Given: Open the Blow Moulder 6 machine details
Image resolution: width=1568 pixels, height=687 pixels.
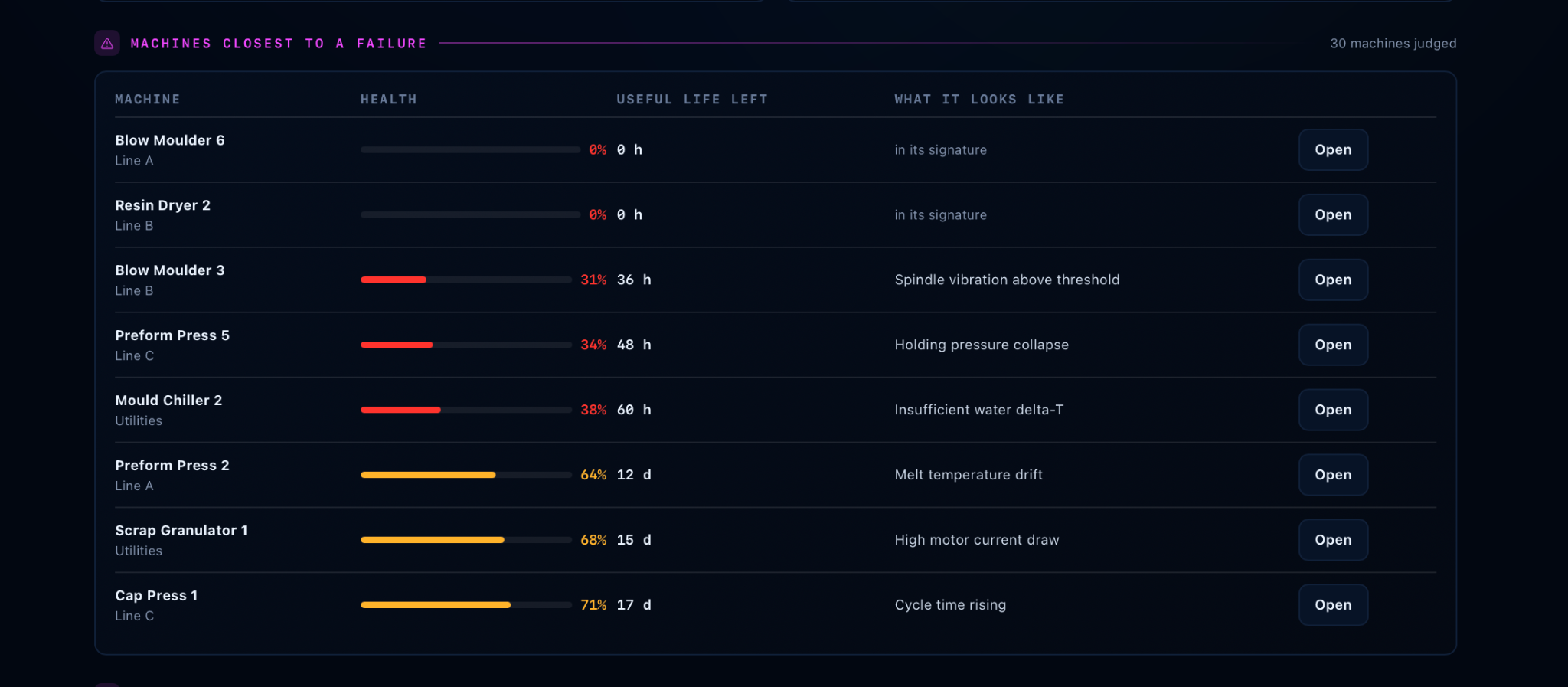Looking at the screenshot, I should 1333,149.
